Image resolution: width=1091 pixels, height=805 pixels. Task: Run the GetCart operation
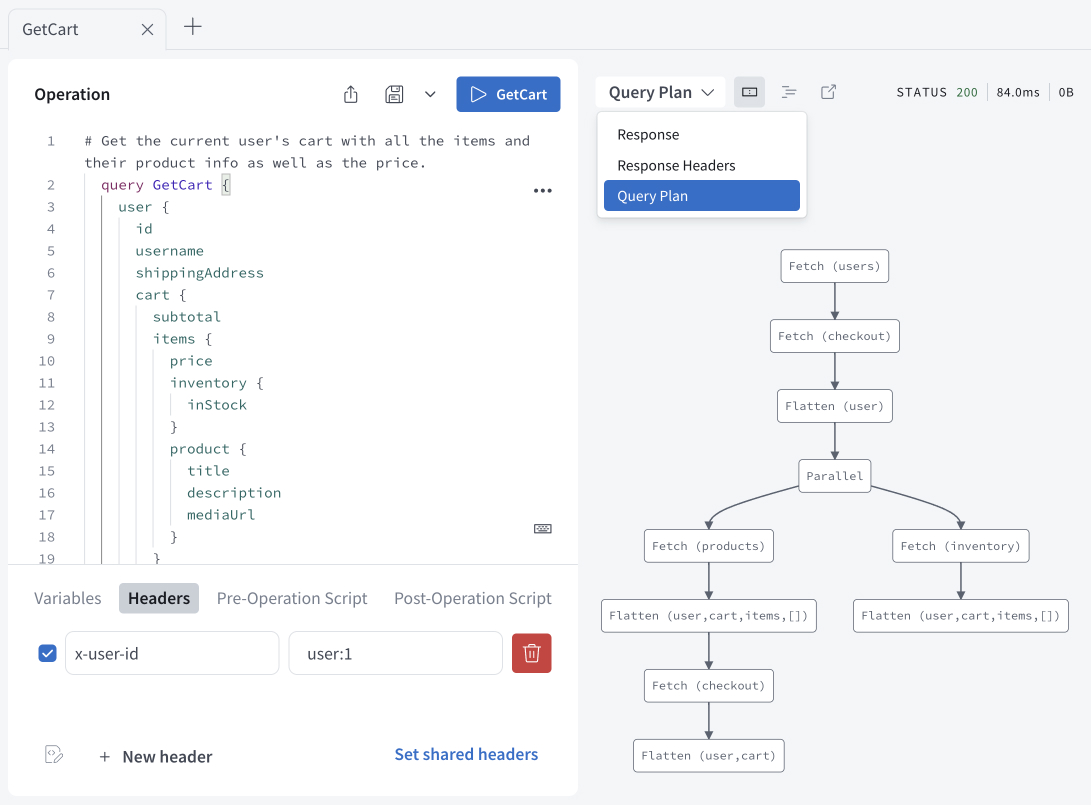(x=508, y=94)
